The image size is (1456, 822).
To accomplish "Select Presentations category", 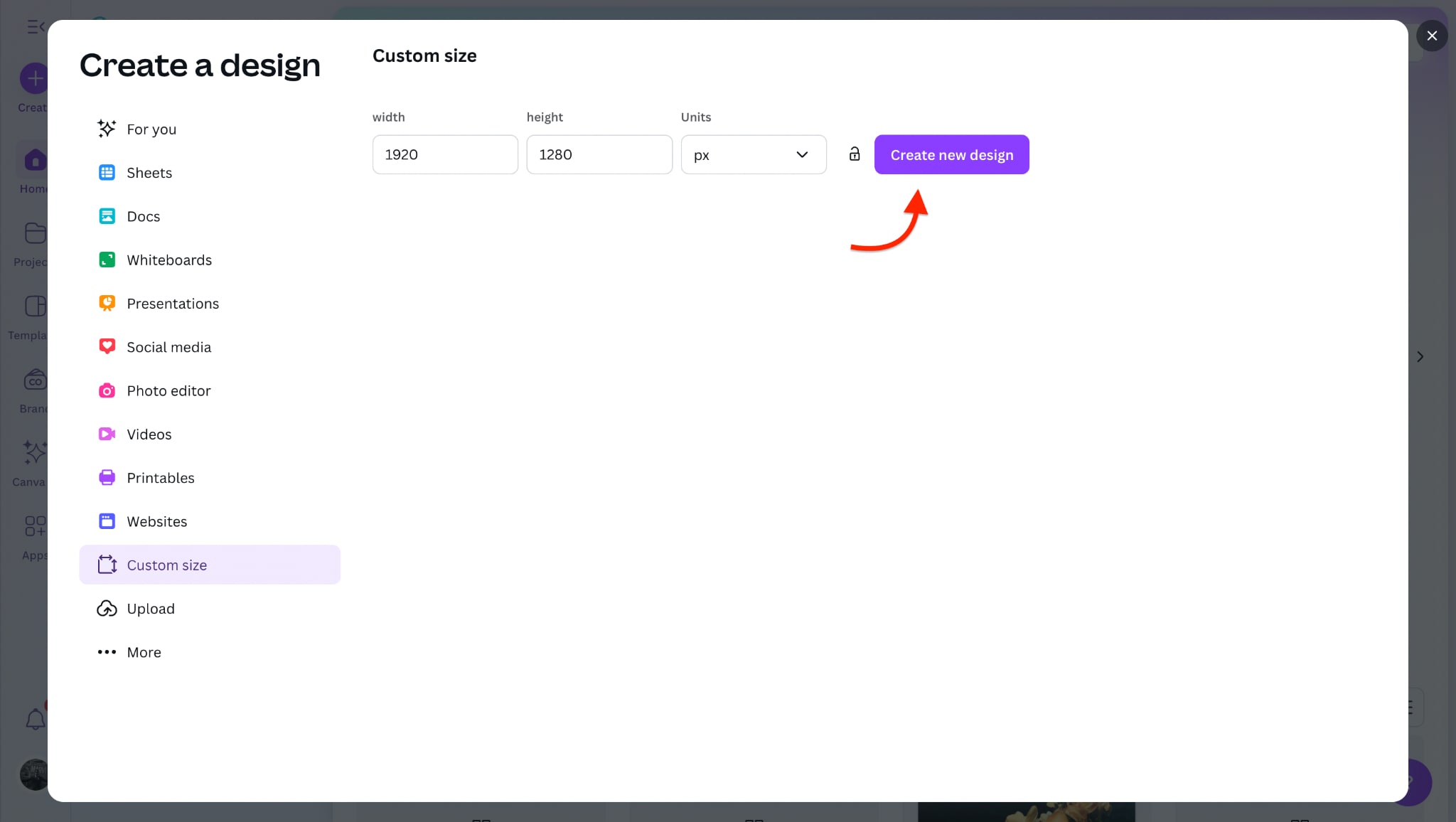I will (210, 304).
